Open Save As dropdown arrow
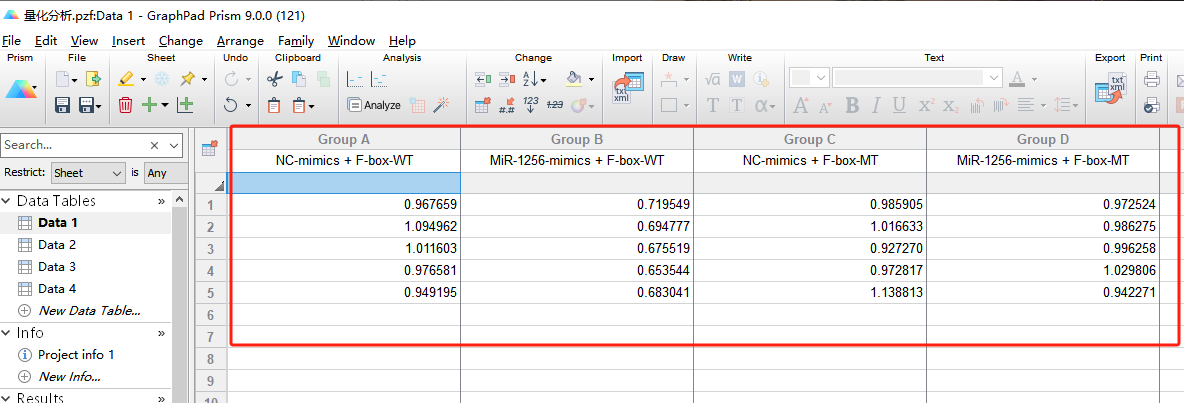Screen dimensions: 1184x403 coord(99,106)
